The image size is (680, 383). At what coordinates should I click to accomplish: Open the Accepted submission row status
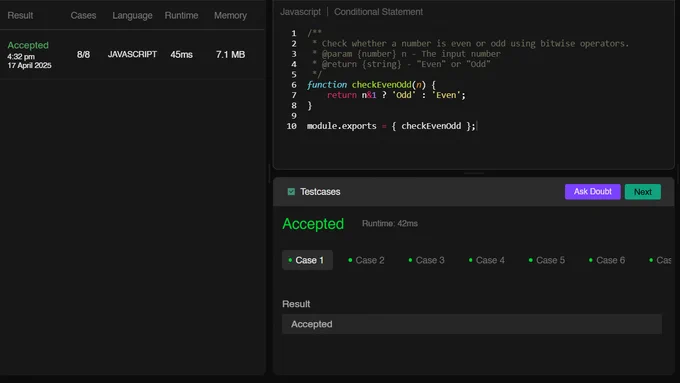(28, 45)
